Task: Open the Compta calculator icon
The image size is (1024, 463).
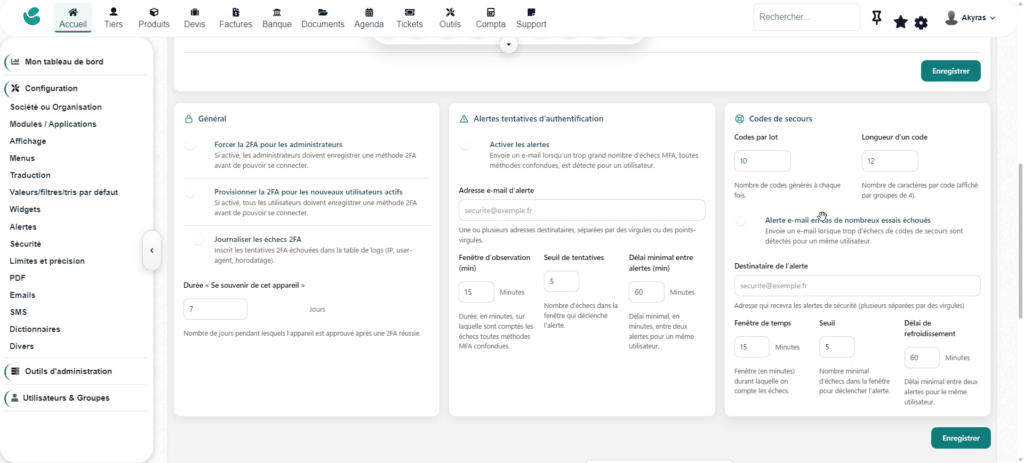Action: point(490,12)
